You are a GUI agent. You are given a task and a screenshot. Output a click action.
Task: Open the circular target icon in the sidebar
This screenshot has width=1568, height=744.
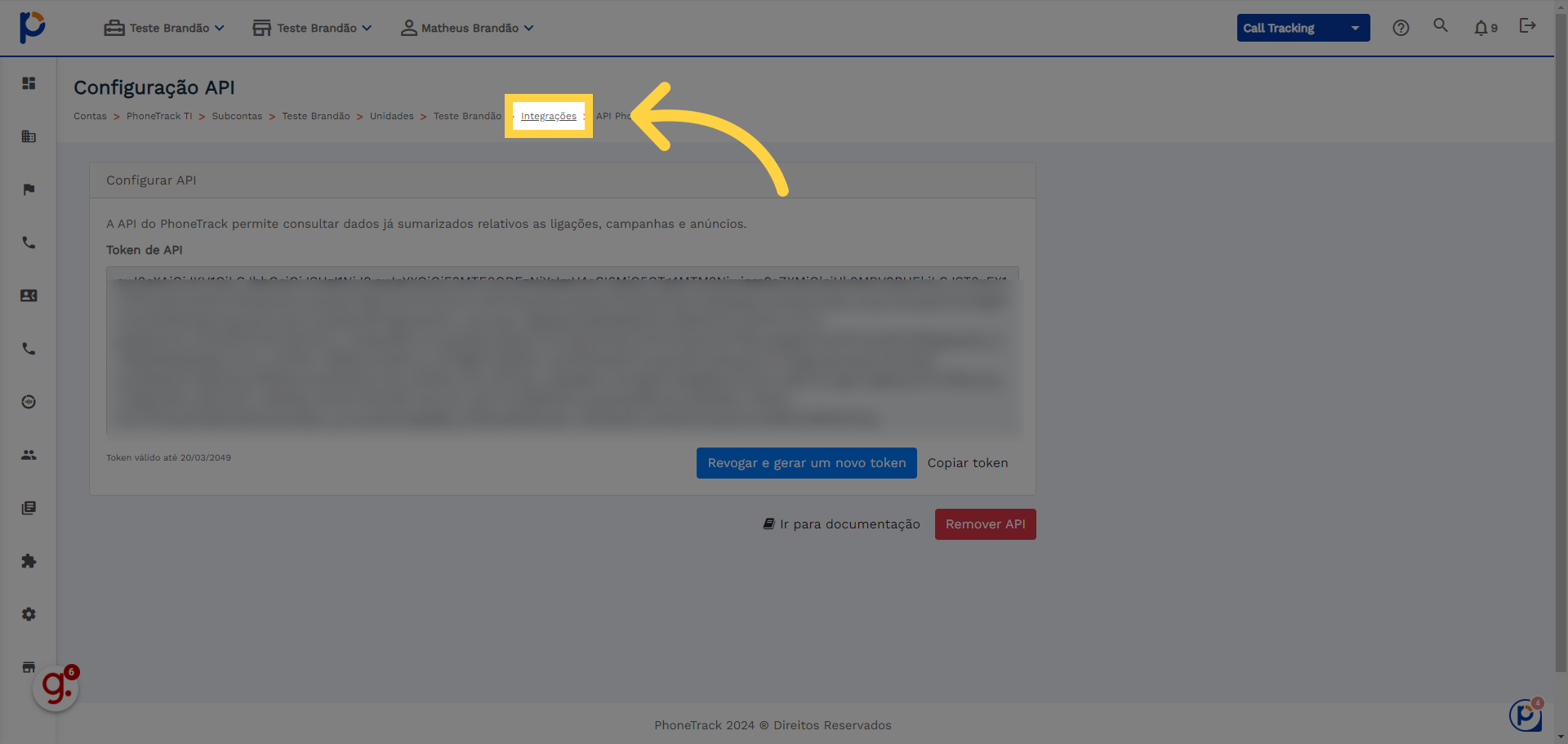click(29, 402)
